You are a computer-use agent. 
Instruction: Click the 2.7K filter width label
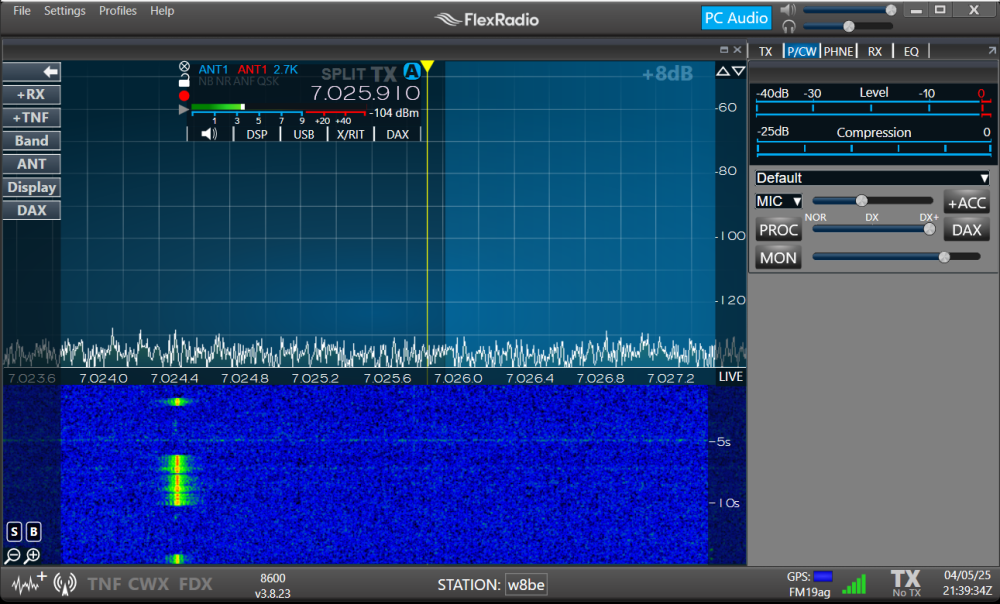coord(286,70)
